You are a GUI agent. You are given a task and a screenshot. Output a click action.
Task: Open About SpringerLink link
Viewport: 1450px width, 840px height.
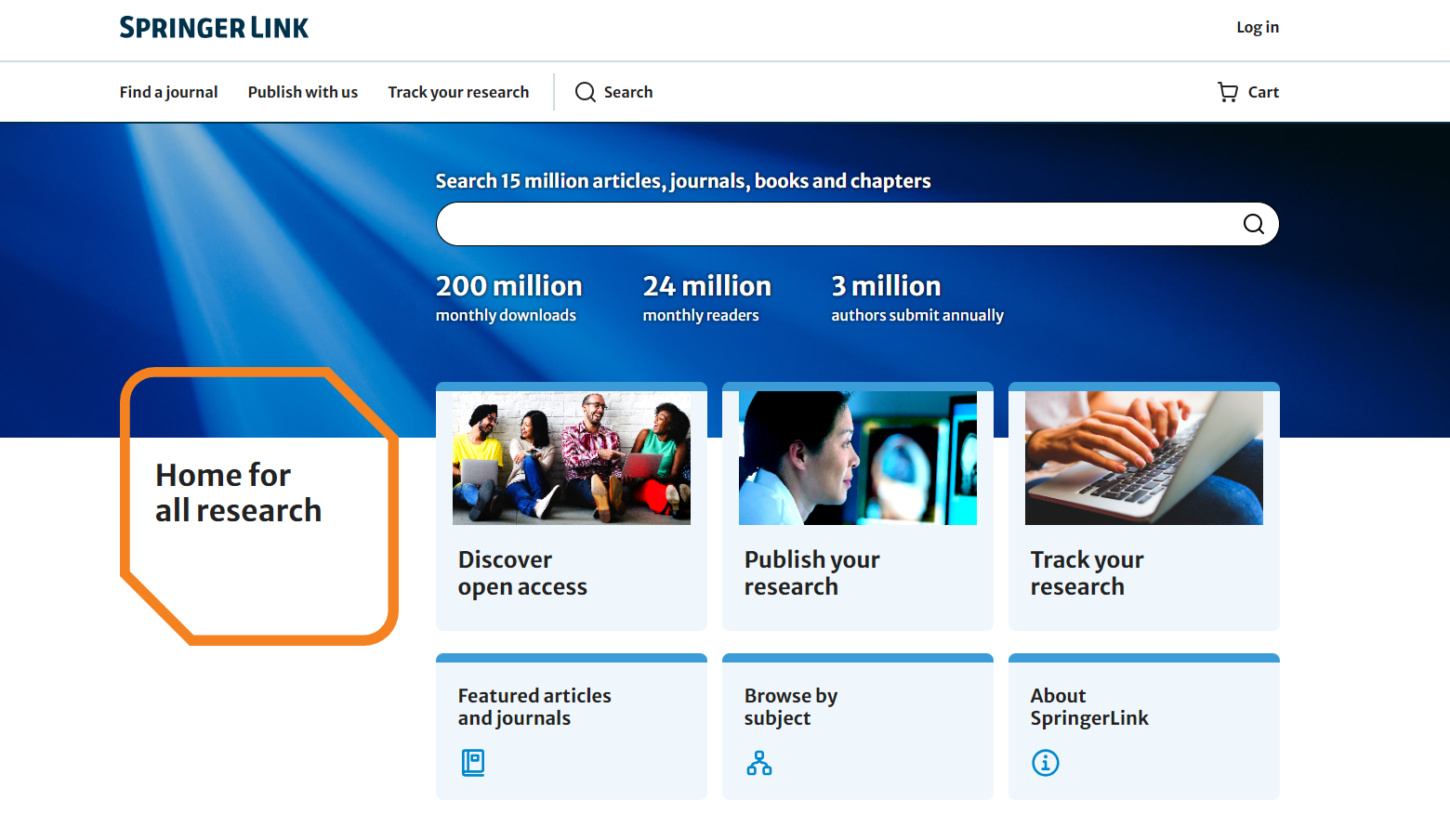[1089, 707]
